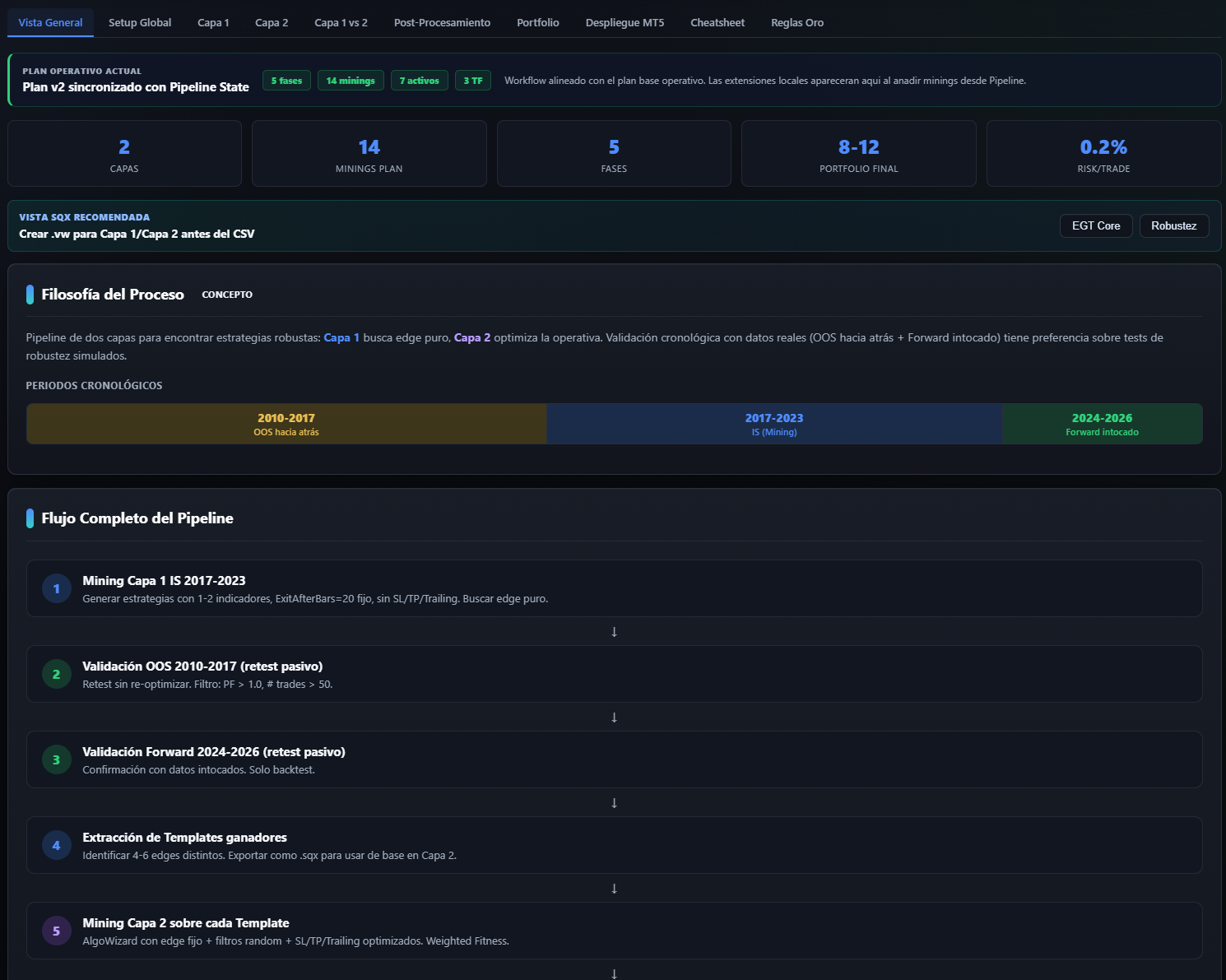Open the Reglas Oro tab
The height and width of the screenshot is (980, 1226).
[797, 22]
